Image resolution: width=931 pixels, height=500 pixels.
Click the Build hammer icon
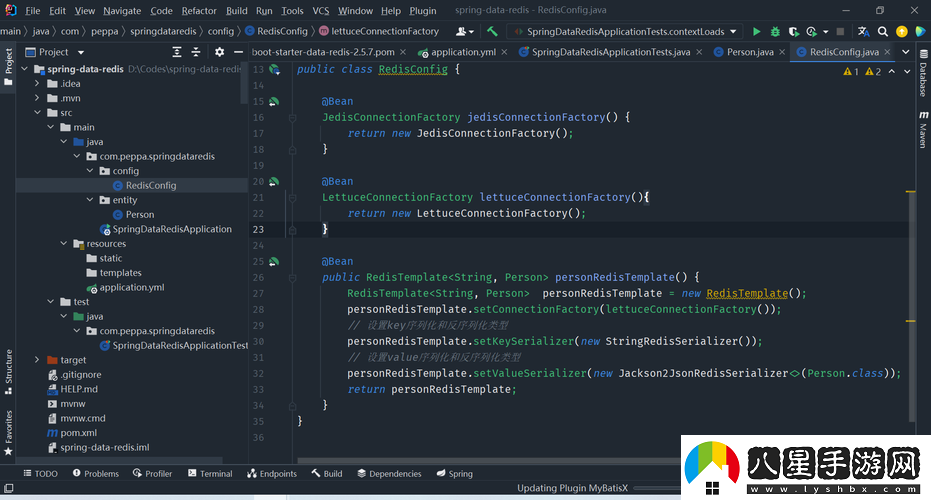click(492, 32)
